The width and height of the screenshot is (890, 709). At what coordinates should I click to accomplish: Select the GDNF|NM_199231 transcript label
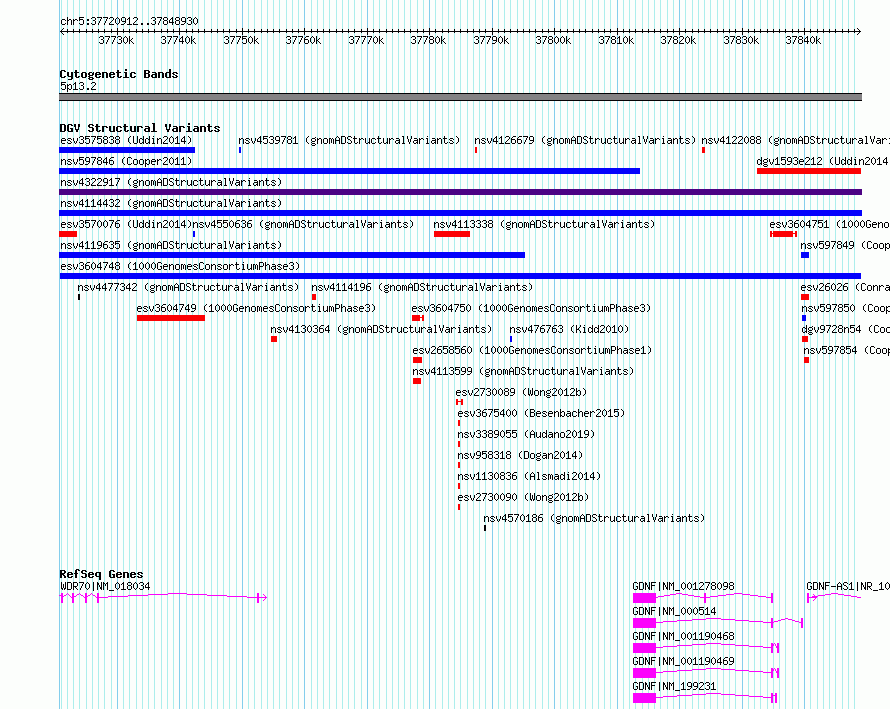coord(674,686)
